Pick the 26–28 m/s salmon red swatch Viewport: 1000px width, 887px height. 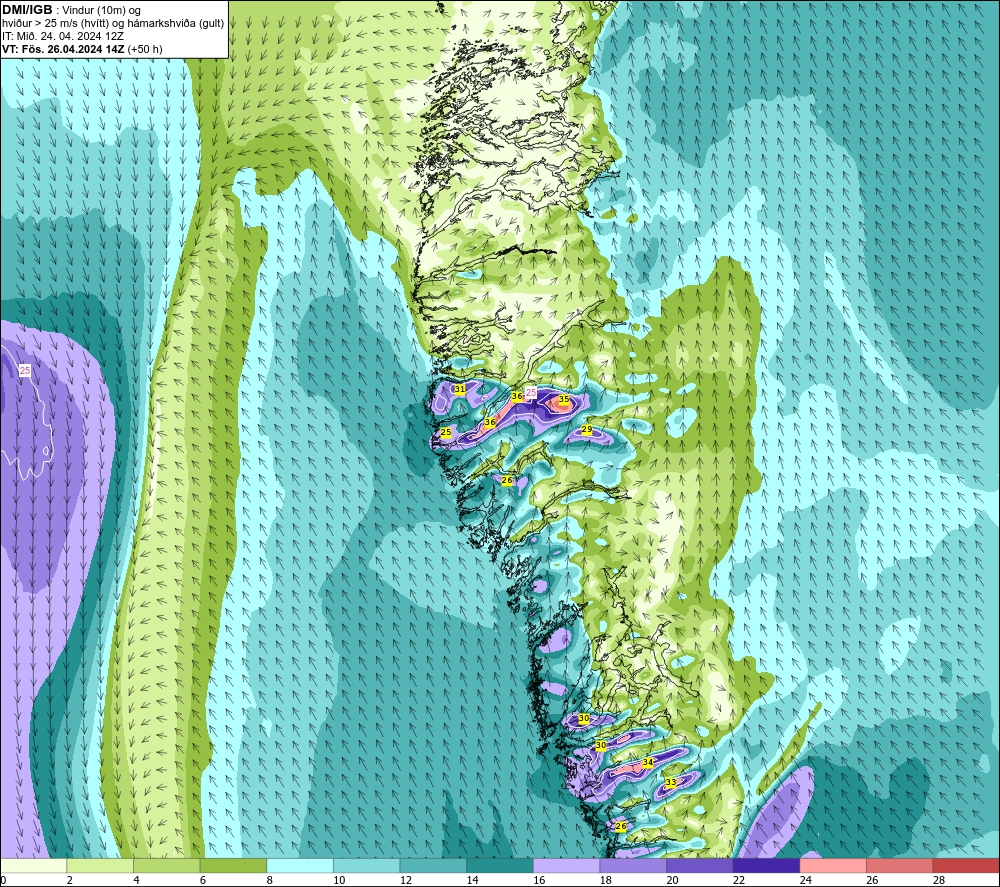[x=899, y=865]
